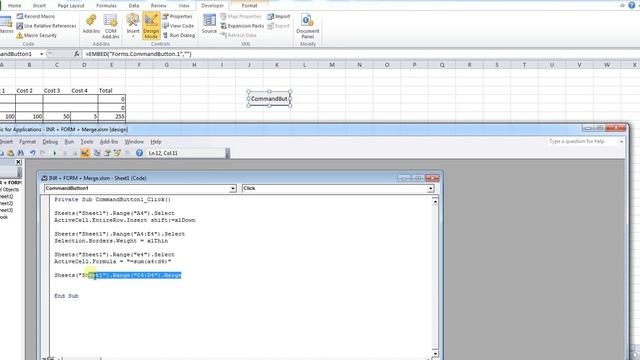Click the VBA Undo icon
This screenshot has width=640, height=360.
pos(33,153)
